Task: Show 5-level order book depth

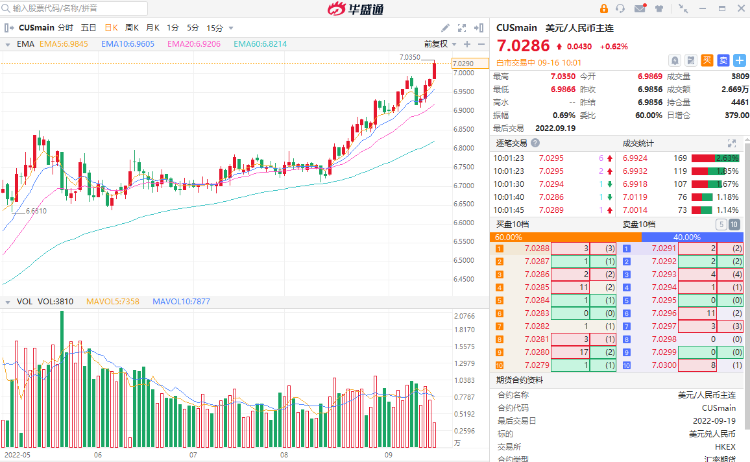Action: click(721, 224)
